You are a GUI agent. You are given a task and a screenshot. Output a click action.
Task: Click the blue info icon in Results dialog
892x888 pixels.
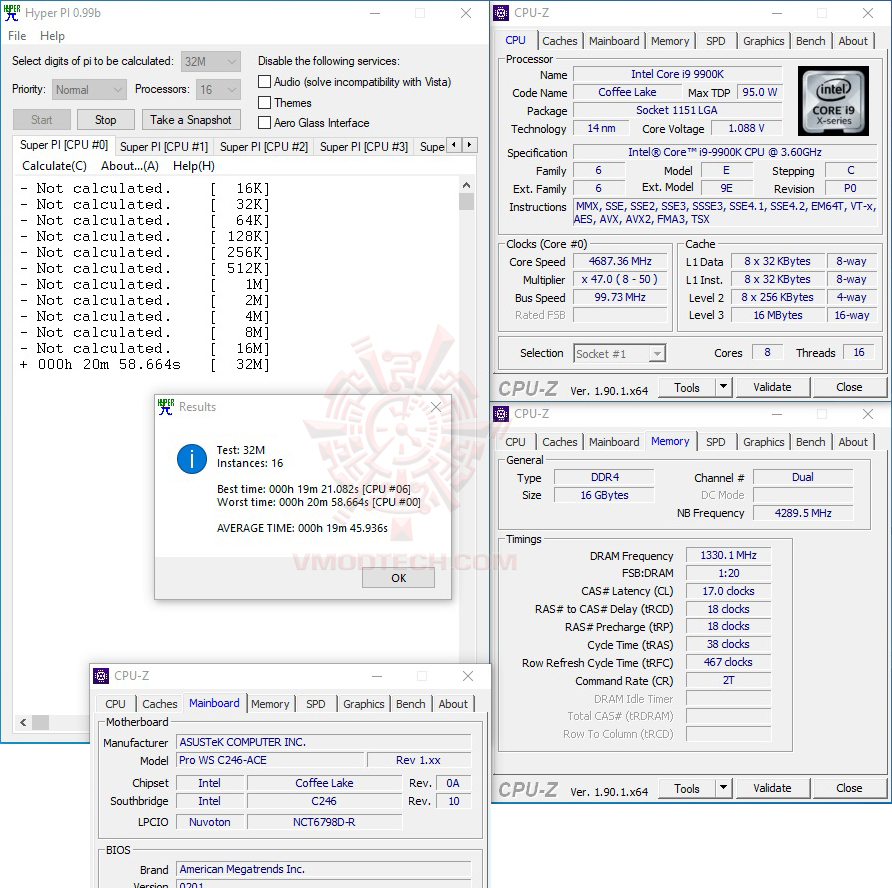click(x=190, y=460)
